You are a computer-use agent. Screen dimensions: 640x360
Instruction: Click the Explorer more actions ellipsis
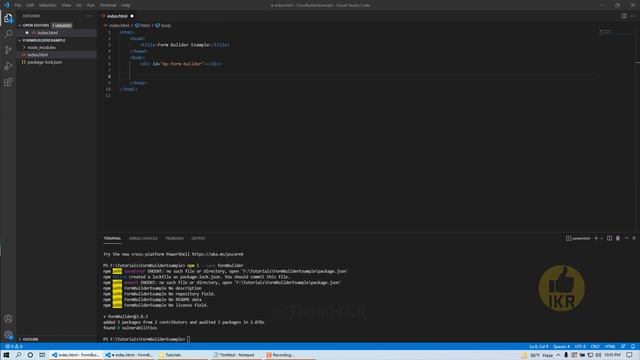point(89,16)
